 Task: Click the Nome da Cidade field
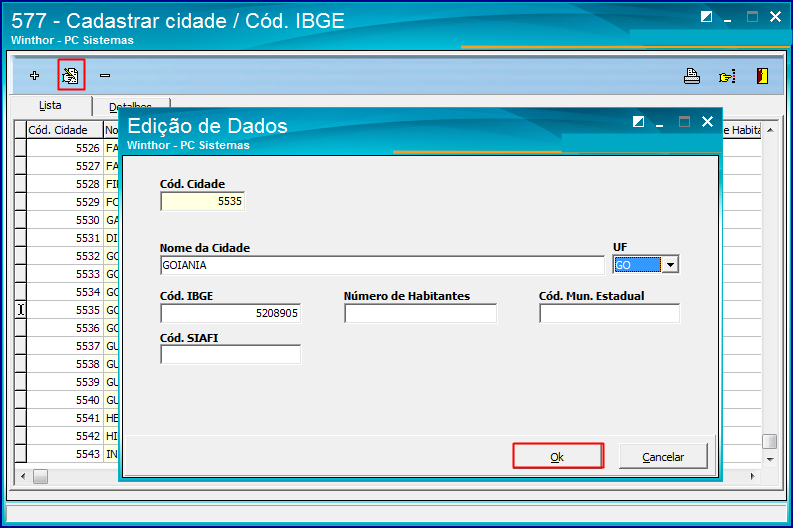click(382, 265)
